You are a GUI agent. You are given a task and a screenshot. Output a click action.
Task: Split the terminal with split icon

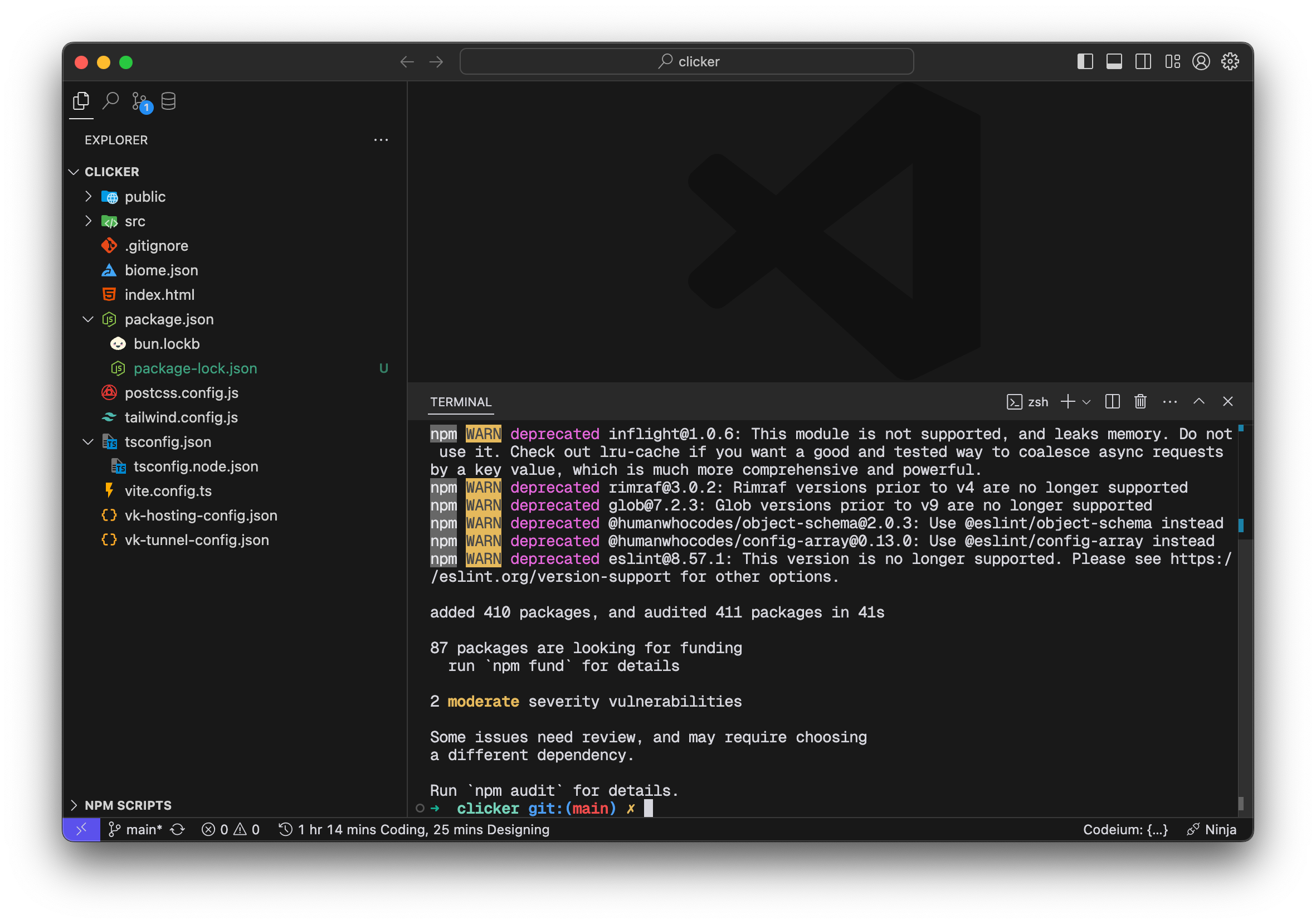[1112, 402]
